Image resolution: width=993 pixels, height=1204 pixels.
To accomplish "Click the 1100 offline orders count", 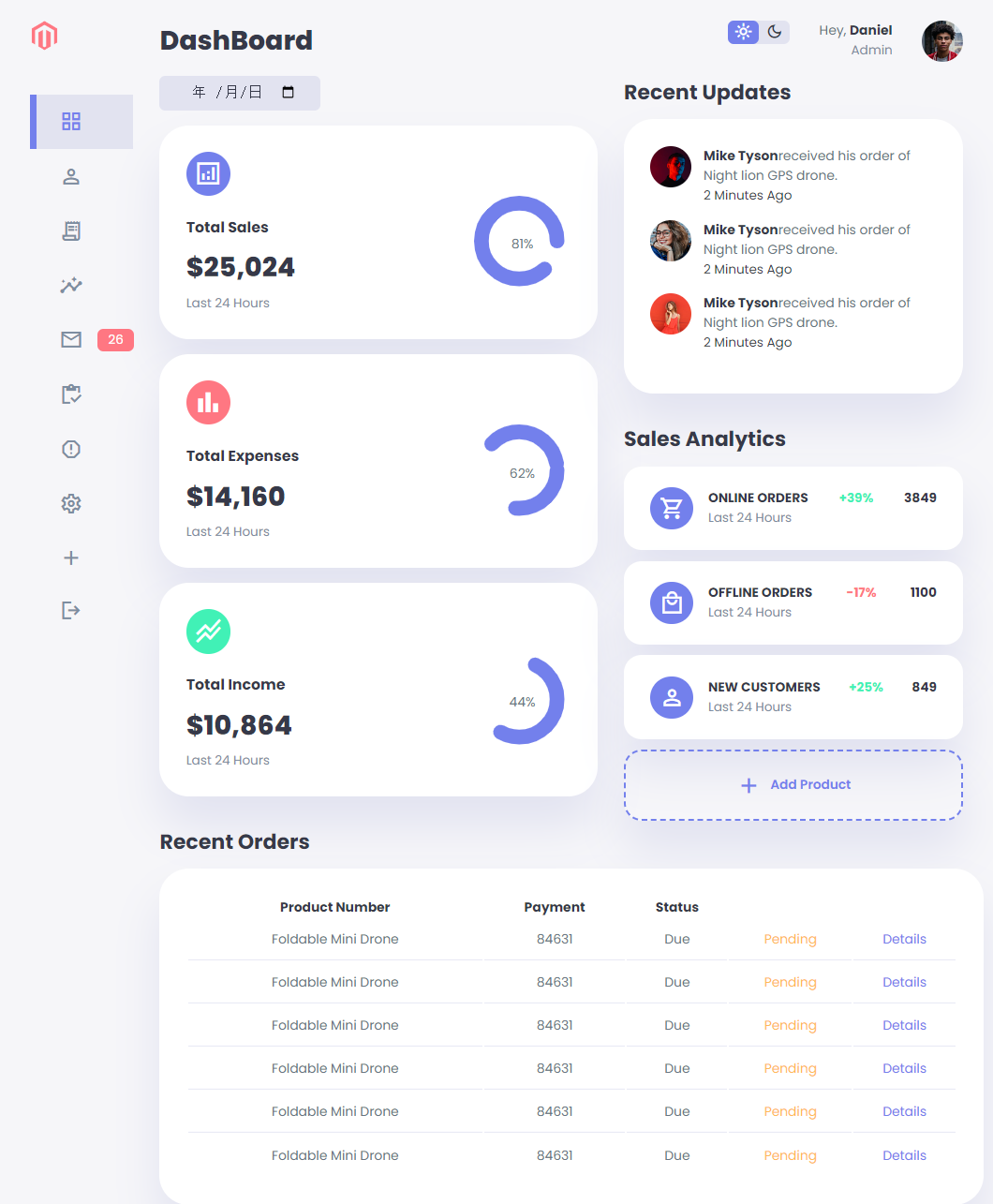I will pyautogui.click(x=924, y=592).
